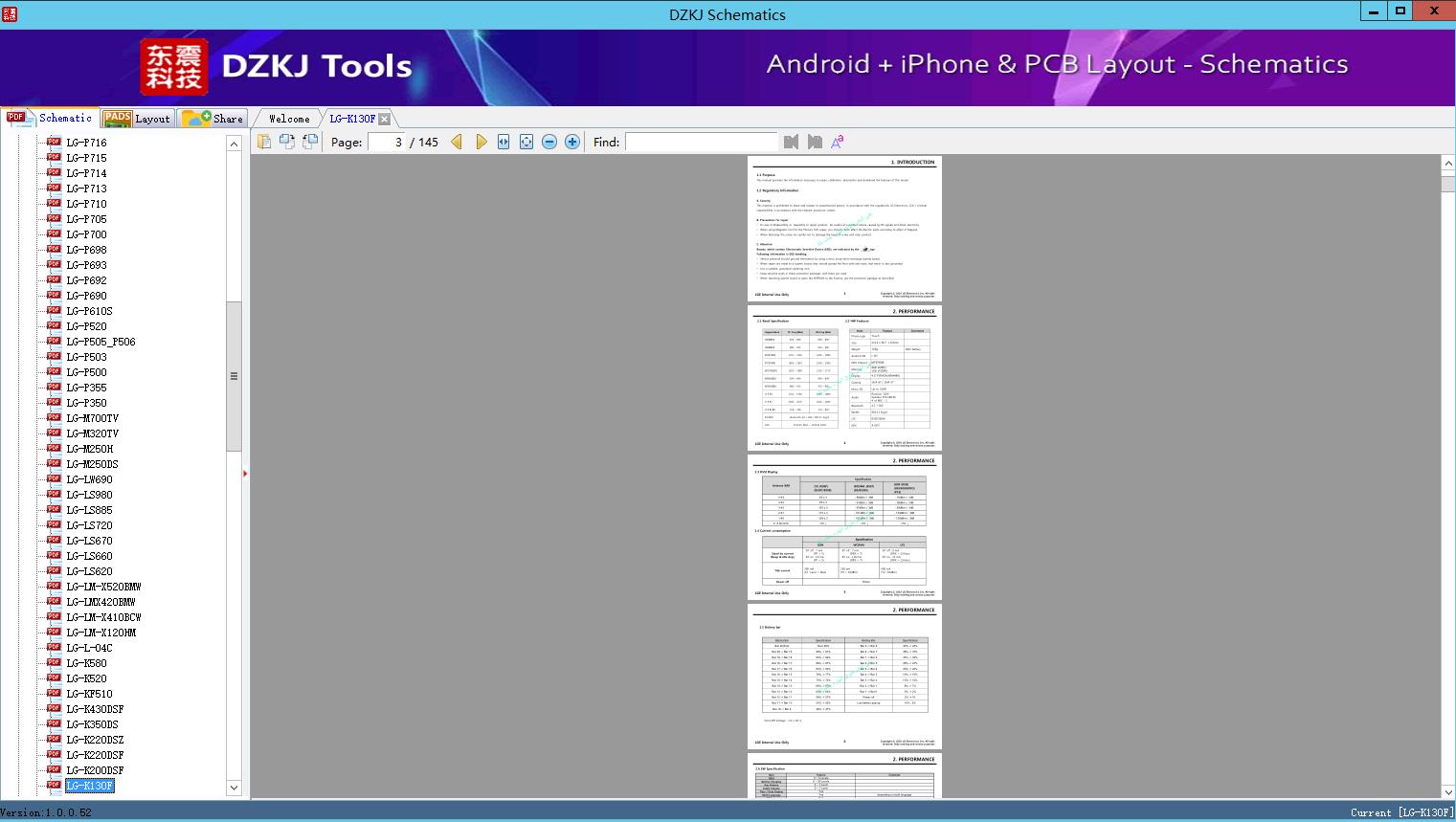Select the LG-K130F document tab

tap(352, 119)
